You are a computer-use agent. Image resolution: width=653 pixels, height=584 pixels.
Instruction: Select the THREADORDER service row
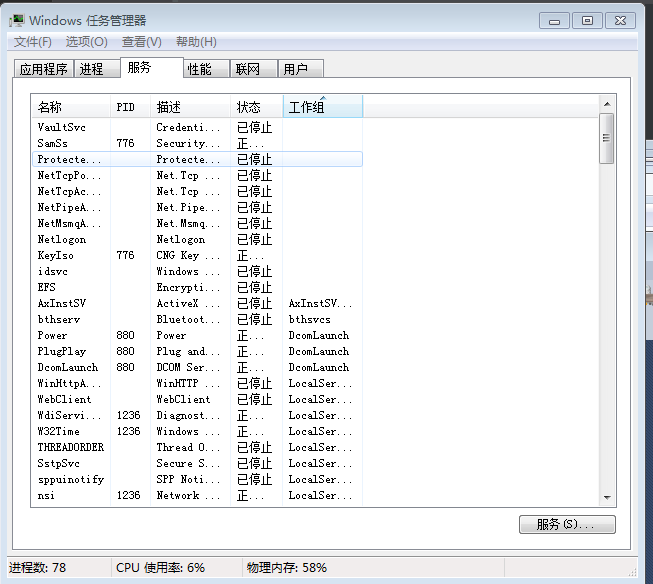coord(197,447)
